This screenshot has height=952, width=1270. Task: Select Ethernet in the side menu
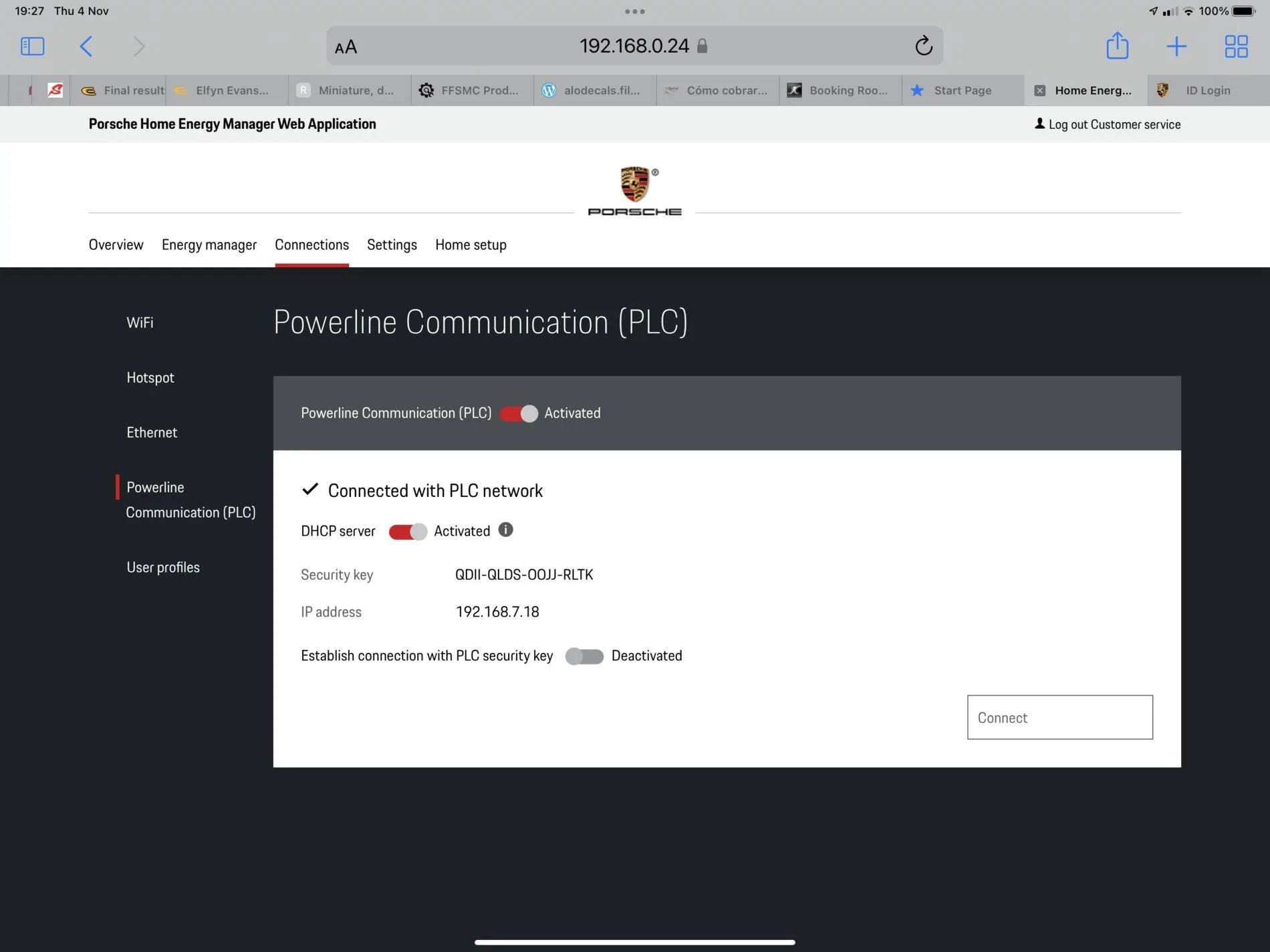[x=152, y=432]
